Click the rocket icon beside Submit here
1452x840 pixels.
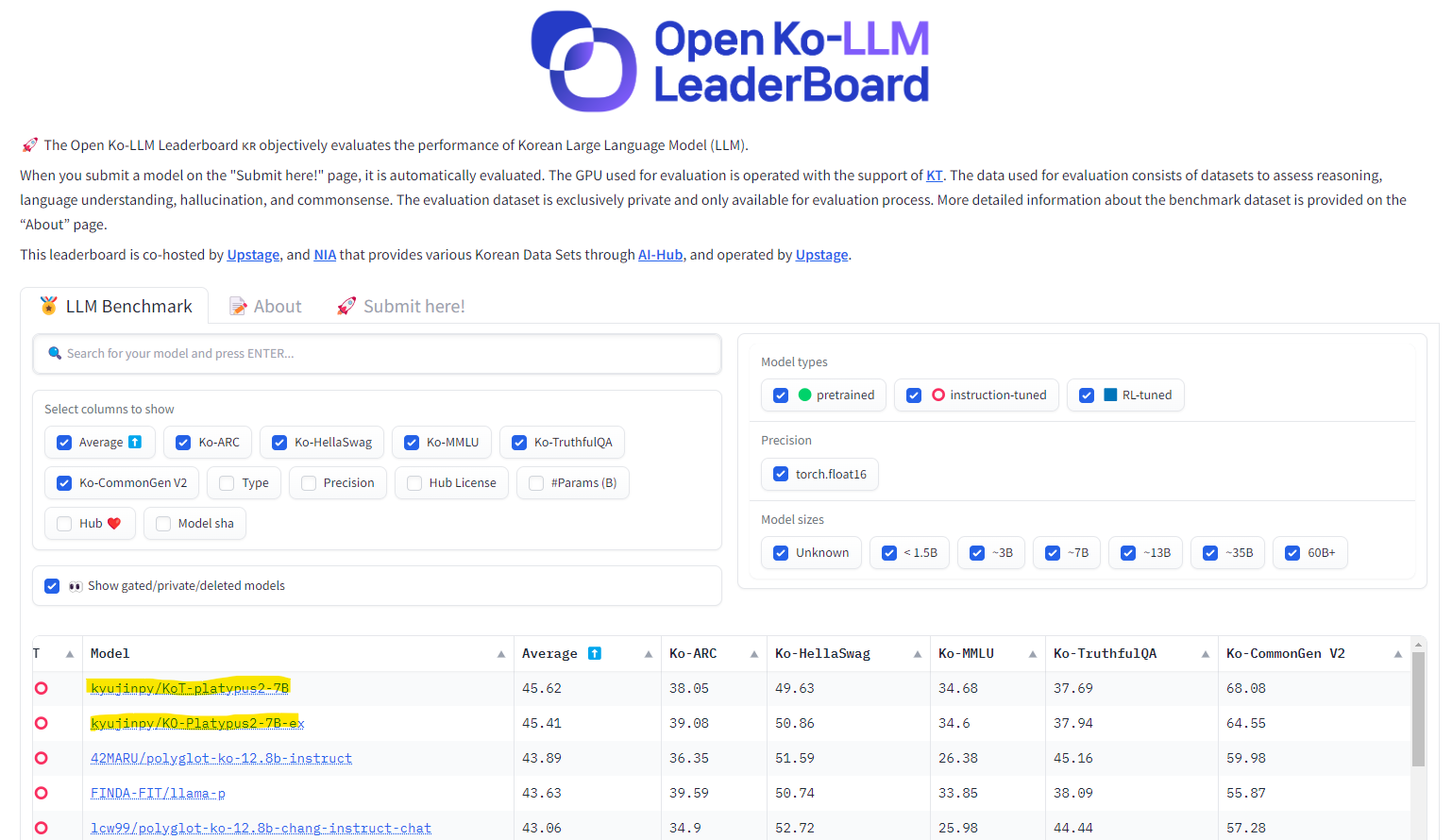click(346, 306)
